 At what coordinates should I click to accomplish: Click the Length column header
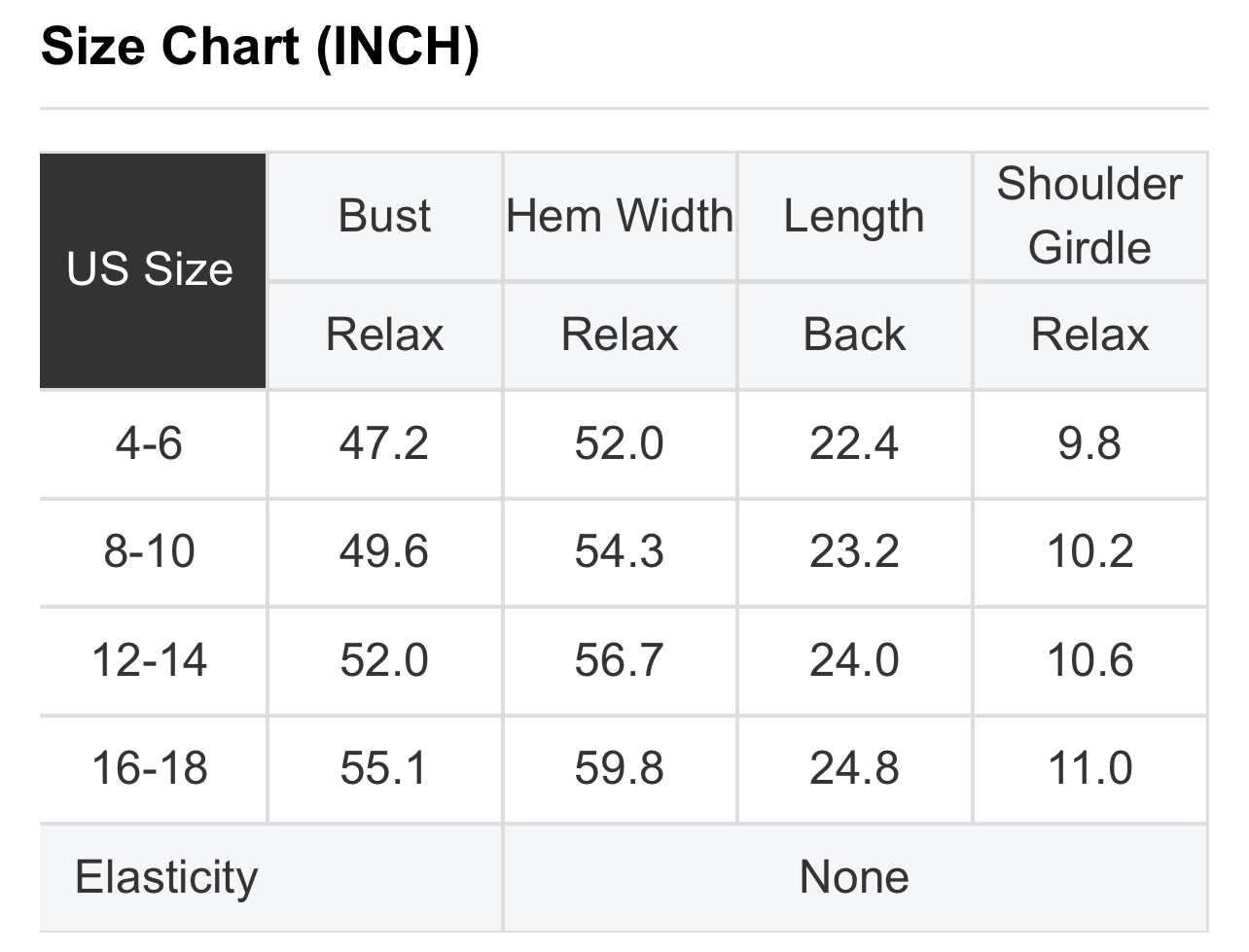click(x=854, y=216)
